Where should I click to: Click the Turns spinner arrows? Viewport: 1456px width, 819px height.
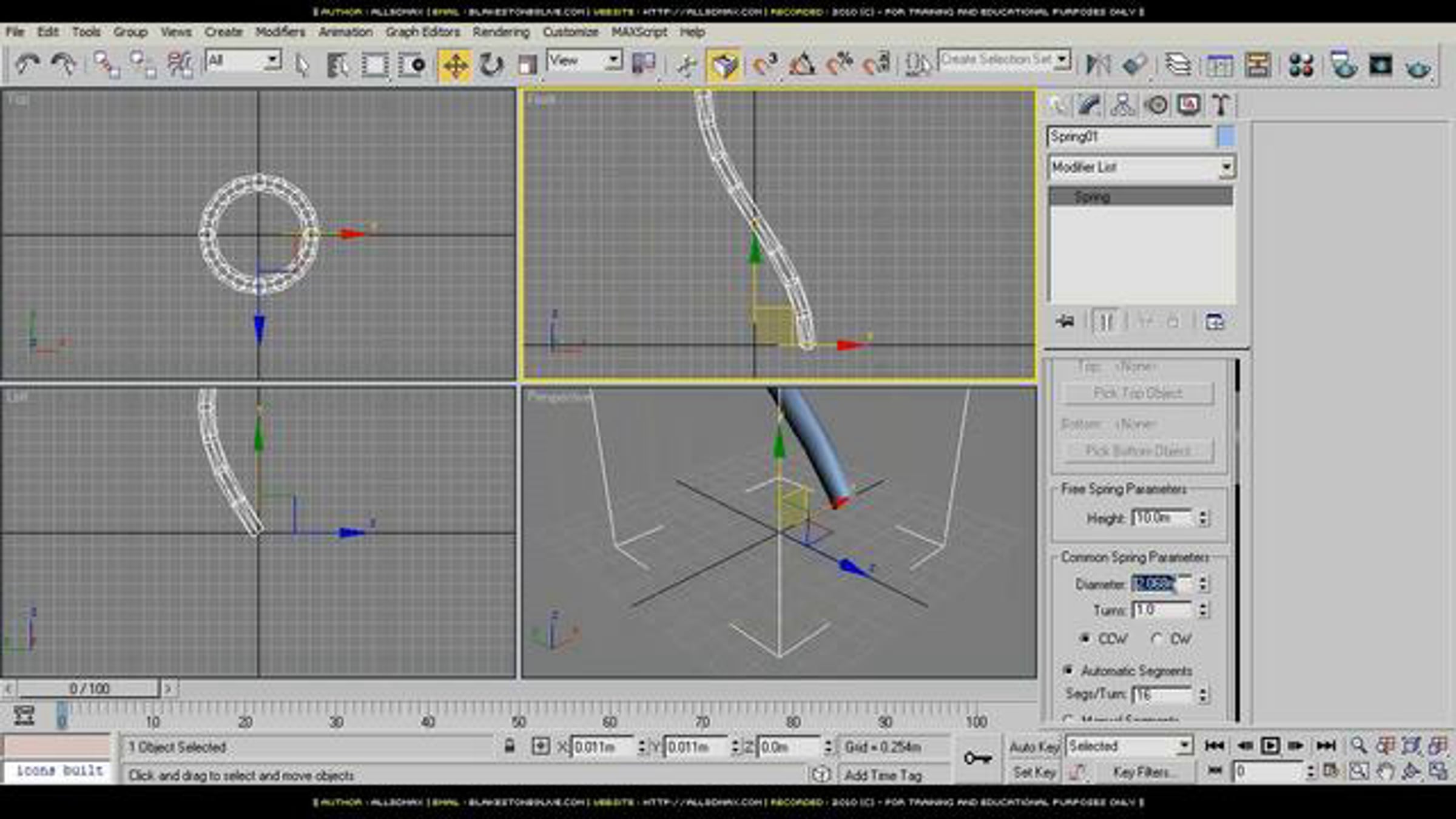pyautogui.click(x=1203, y=609)
